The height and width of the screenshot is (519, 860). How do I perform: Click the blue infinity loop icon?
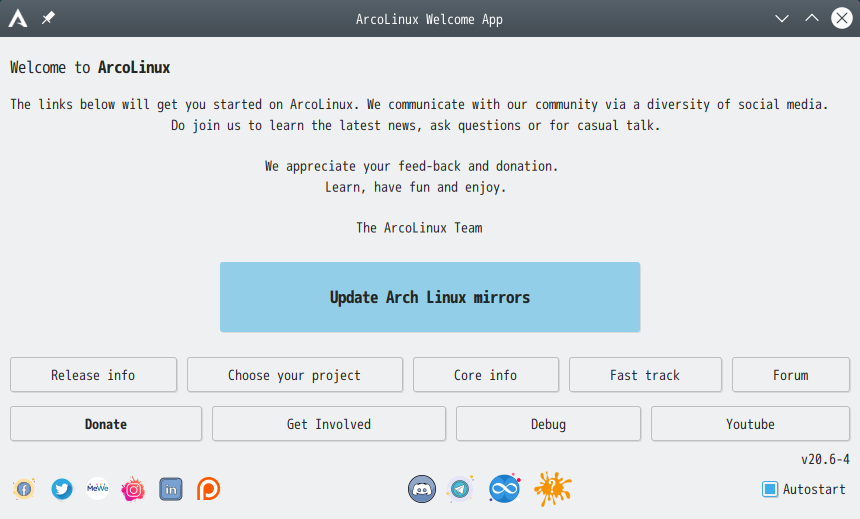504,488
